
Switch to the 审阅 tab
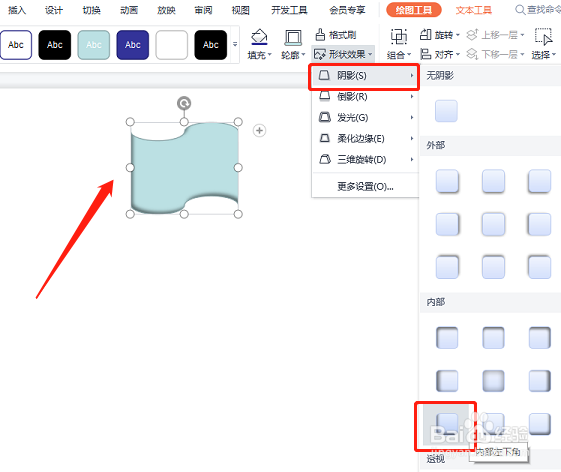click(203, 10)
